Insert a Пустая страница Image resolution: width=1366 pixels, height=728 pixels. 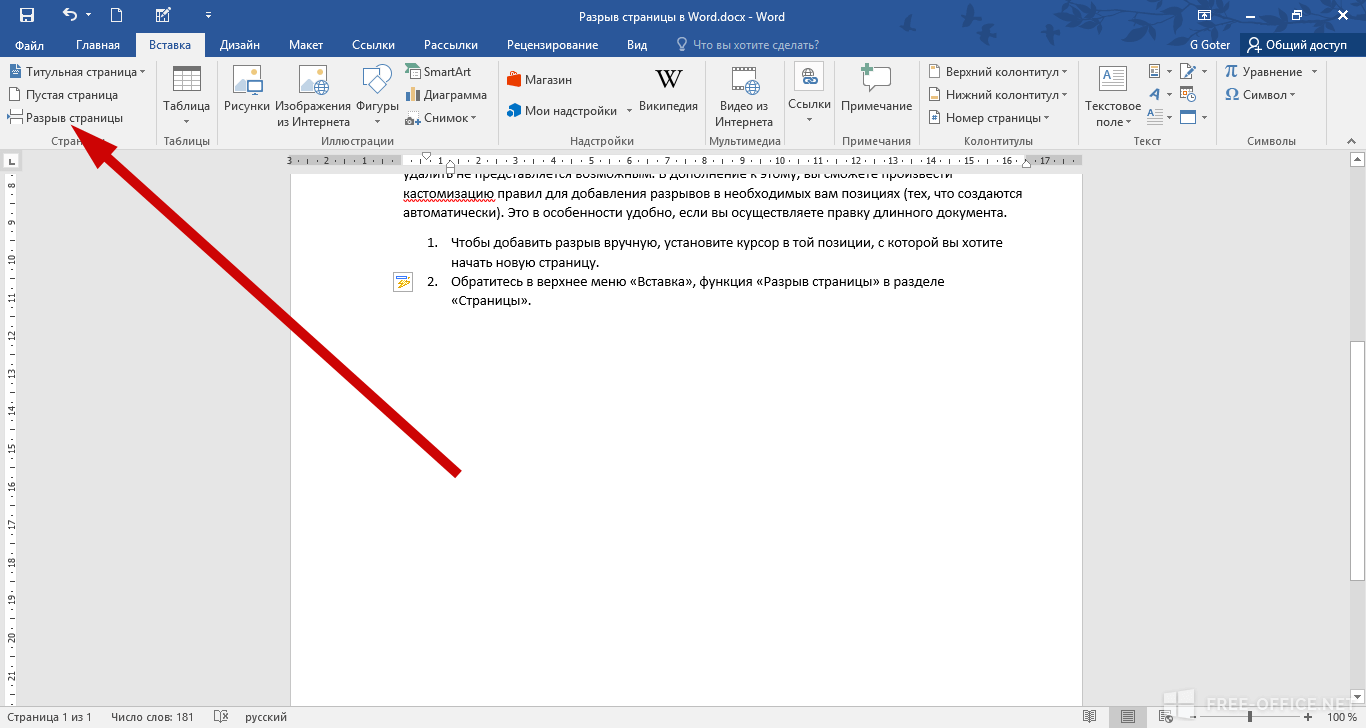pos(62,95)
